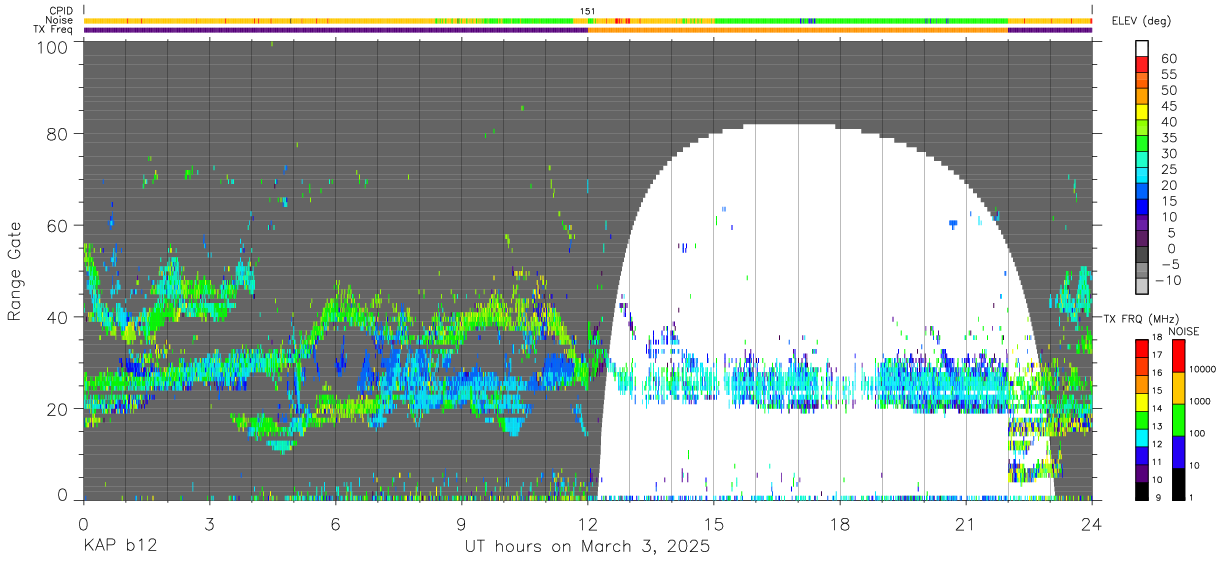
Task: Pick the orange swatch on NOISE colorbar
Action: tap(1178, 388)
